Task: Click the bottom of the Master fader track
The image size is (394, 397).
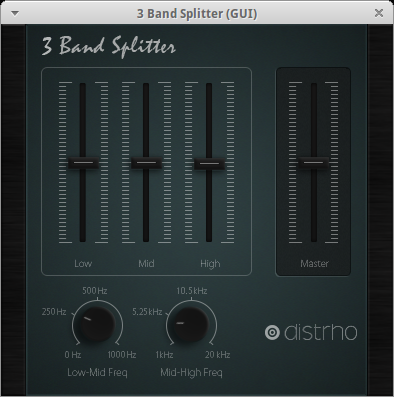Action: [x=314, y=239]
